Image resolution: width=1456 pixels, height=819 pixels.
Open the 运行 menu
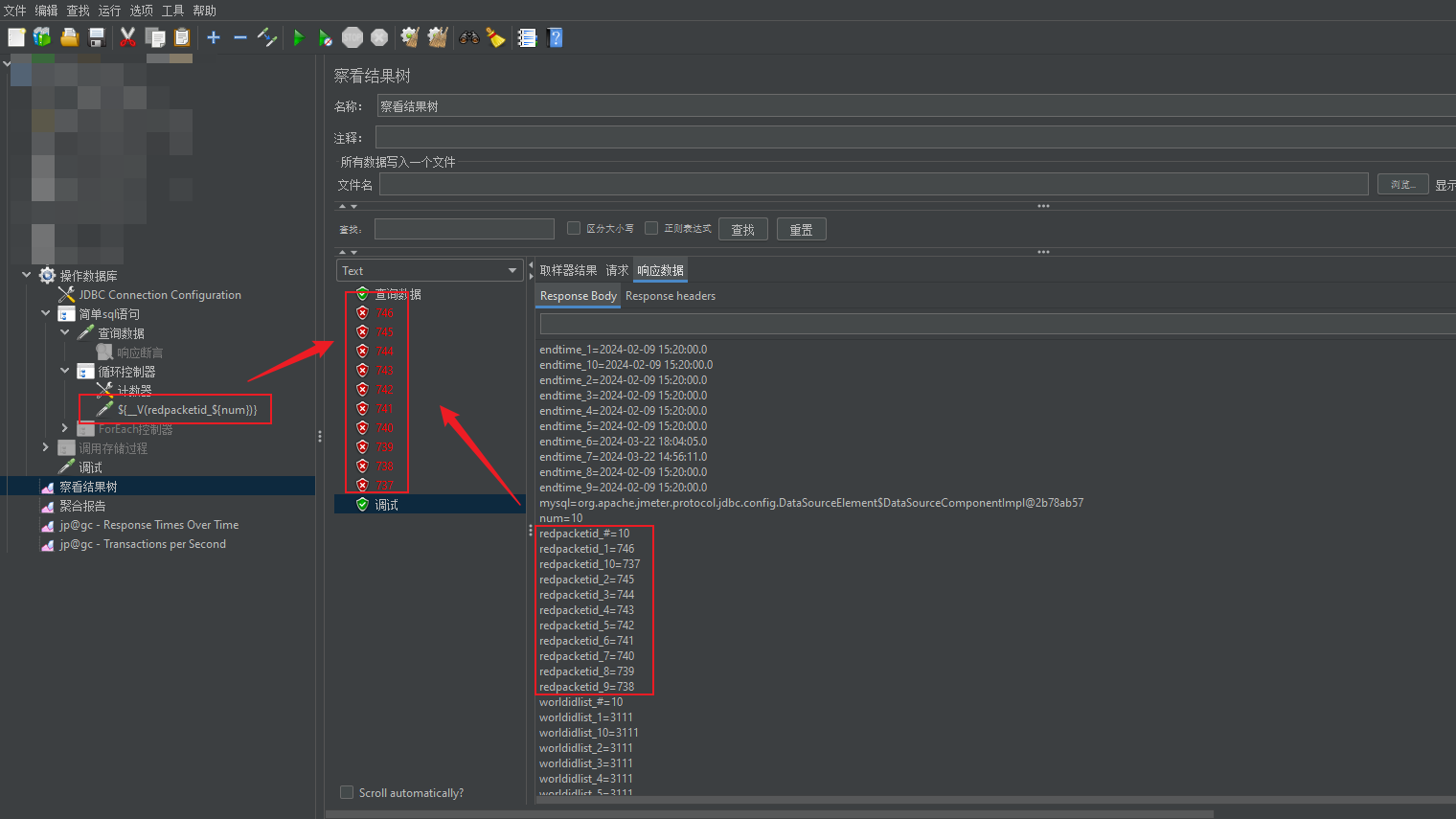(109, 11)
